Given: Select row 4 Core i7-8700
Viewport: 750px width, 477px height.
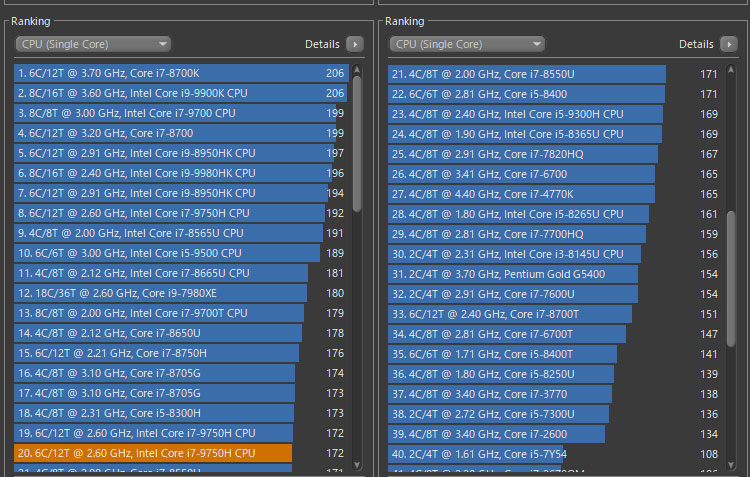Looking at the screenshot, I should [181, 133].
